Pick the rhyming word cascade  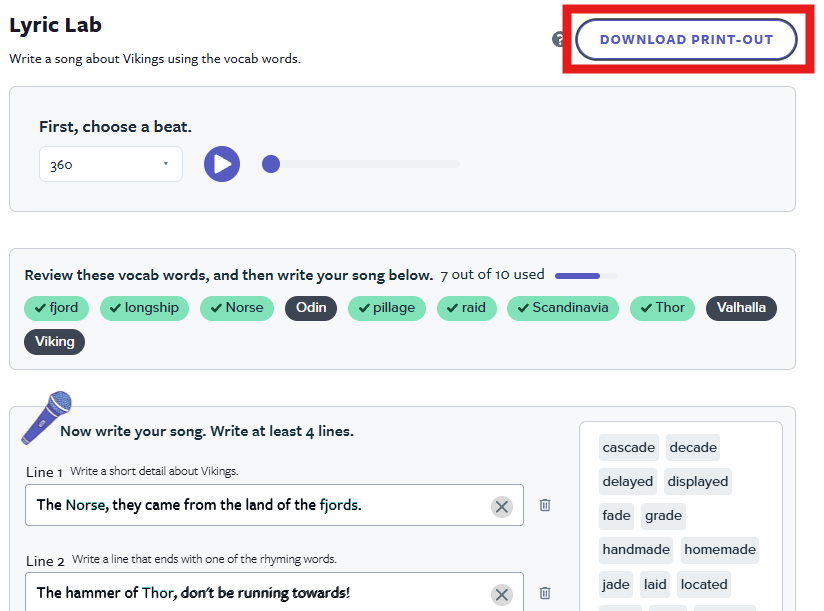point(629,448)
